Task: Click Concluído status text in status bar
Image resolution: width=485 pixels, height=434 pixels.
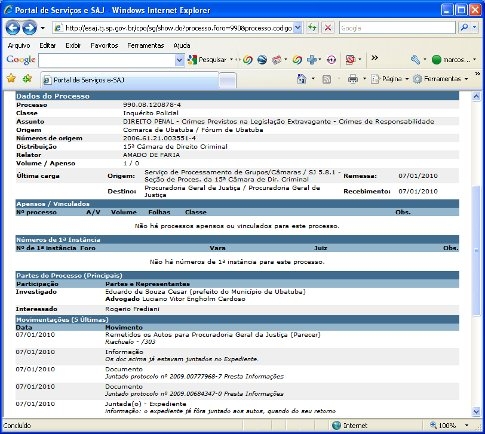Action: [x=17, y=426]
